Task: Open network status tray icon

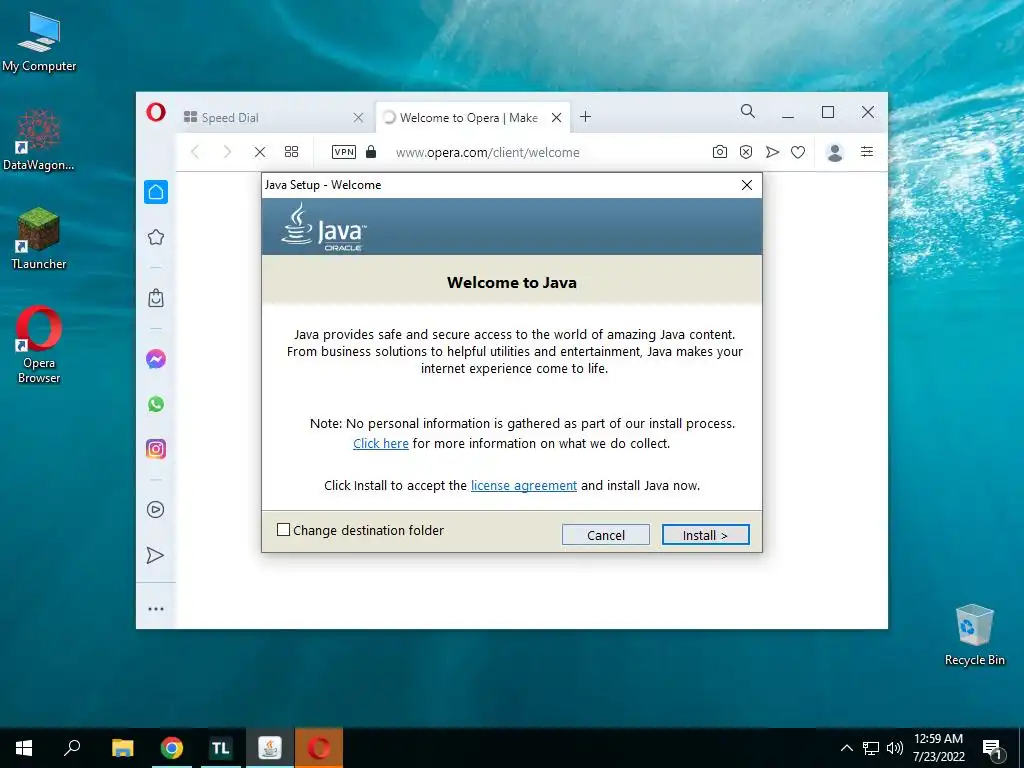Action: tap(871, 748)
